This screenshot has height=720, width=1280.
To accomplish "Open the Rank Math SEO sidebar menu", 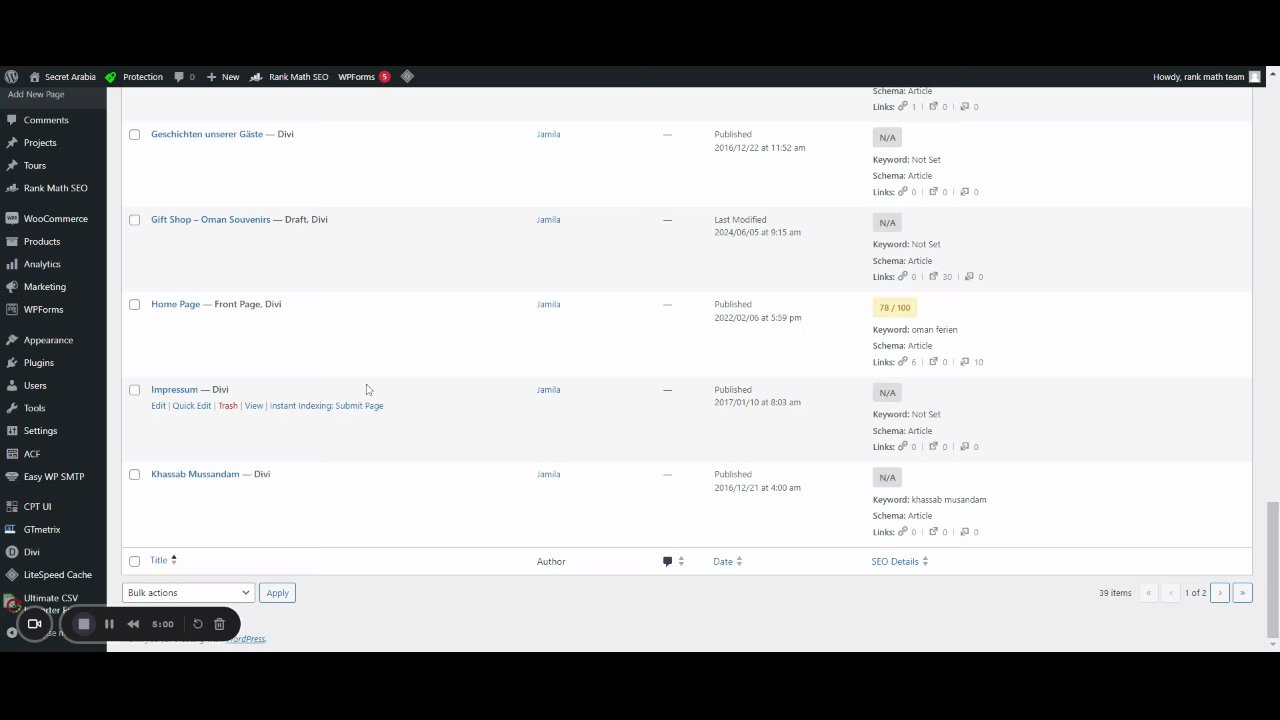I will 53,188.
